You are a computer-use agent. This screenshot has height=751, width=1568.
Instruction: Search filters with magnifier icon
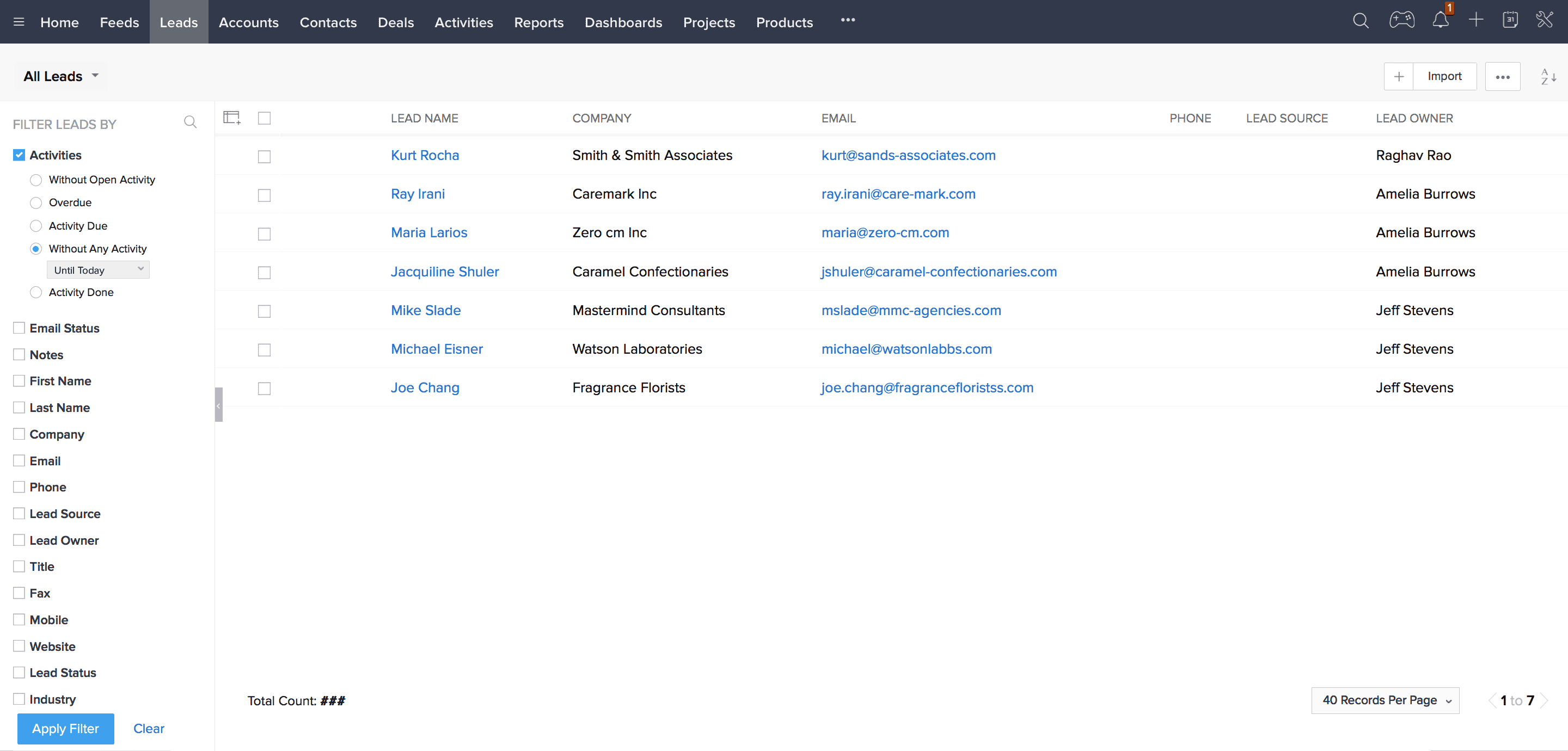tap(191, 122)
